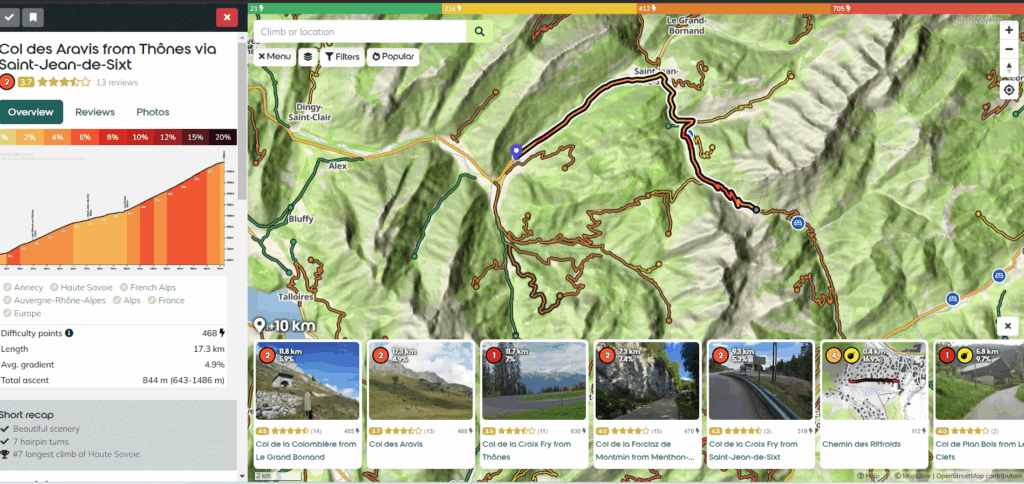
Task: Close the climb cards strip
Action: pyautogui.click(x=1008, y=326)
